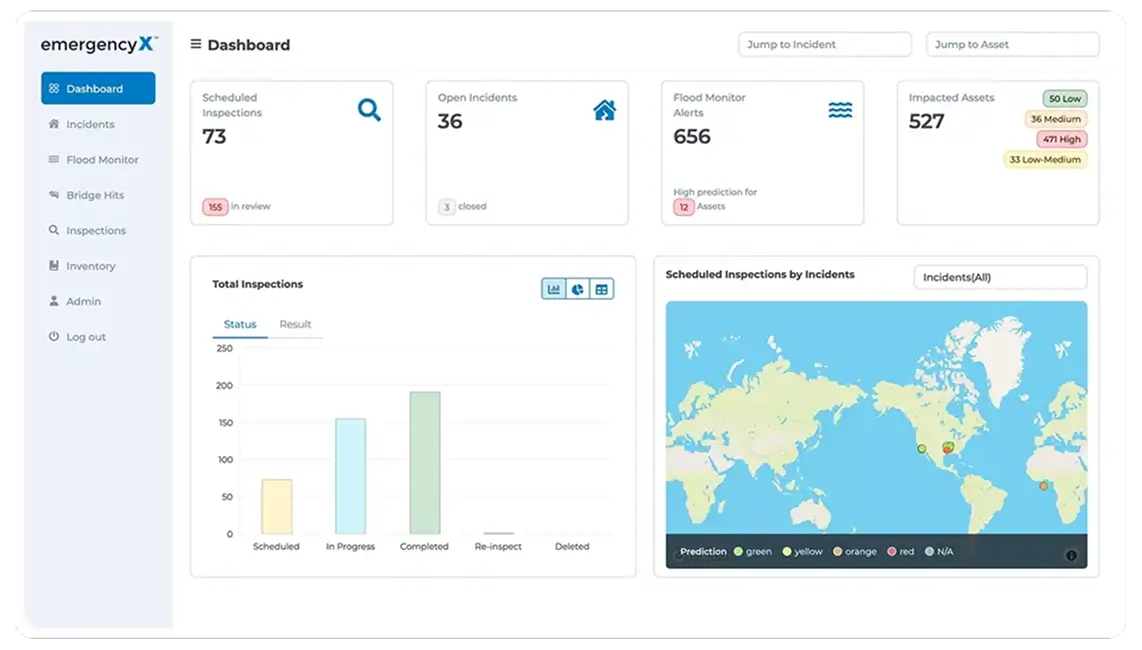Click the info icon on the map legend

pos(1071,555)
